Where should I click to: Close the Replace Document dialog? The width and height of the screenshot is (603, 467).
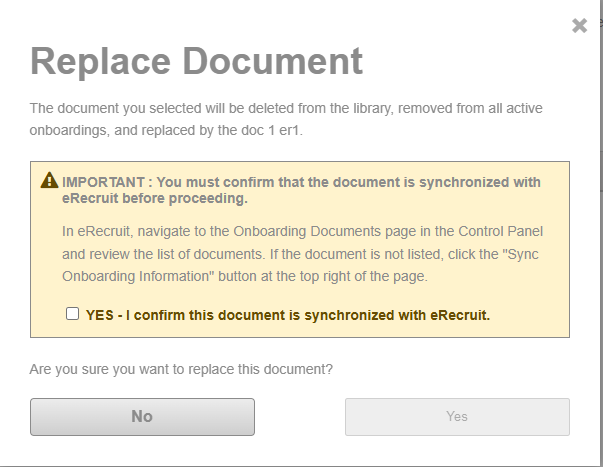click(579, 26)
